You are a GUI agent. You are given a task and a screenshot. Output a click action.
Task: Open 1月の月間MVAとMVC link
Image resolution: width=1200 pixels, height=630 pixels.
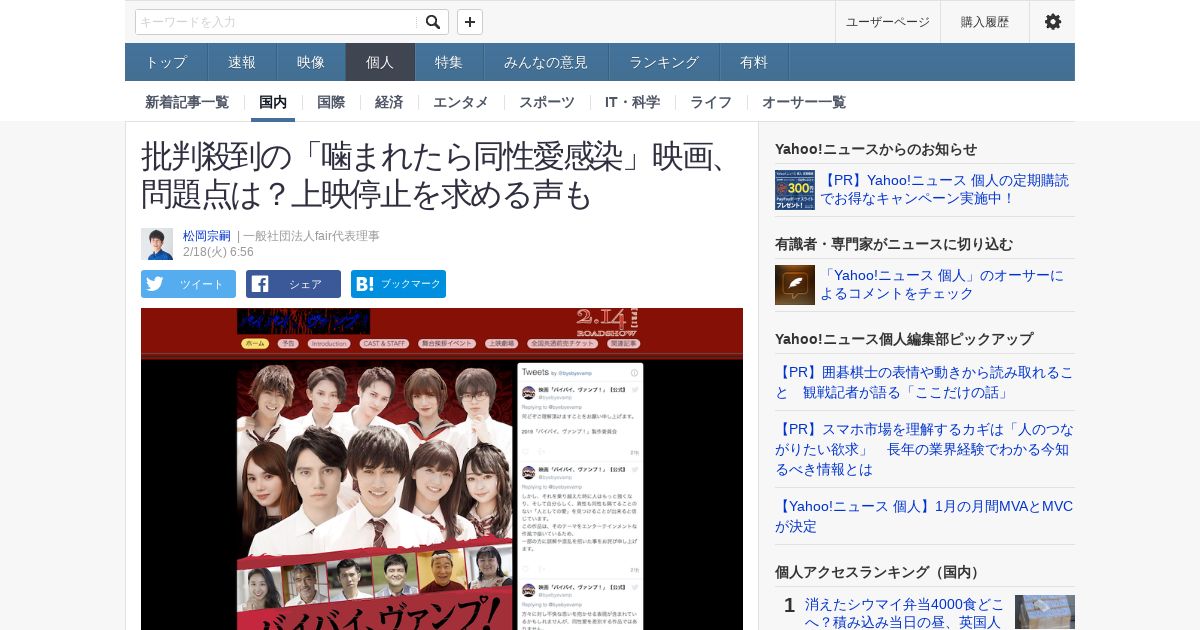[x=924, y=516]
